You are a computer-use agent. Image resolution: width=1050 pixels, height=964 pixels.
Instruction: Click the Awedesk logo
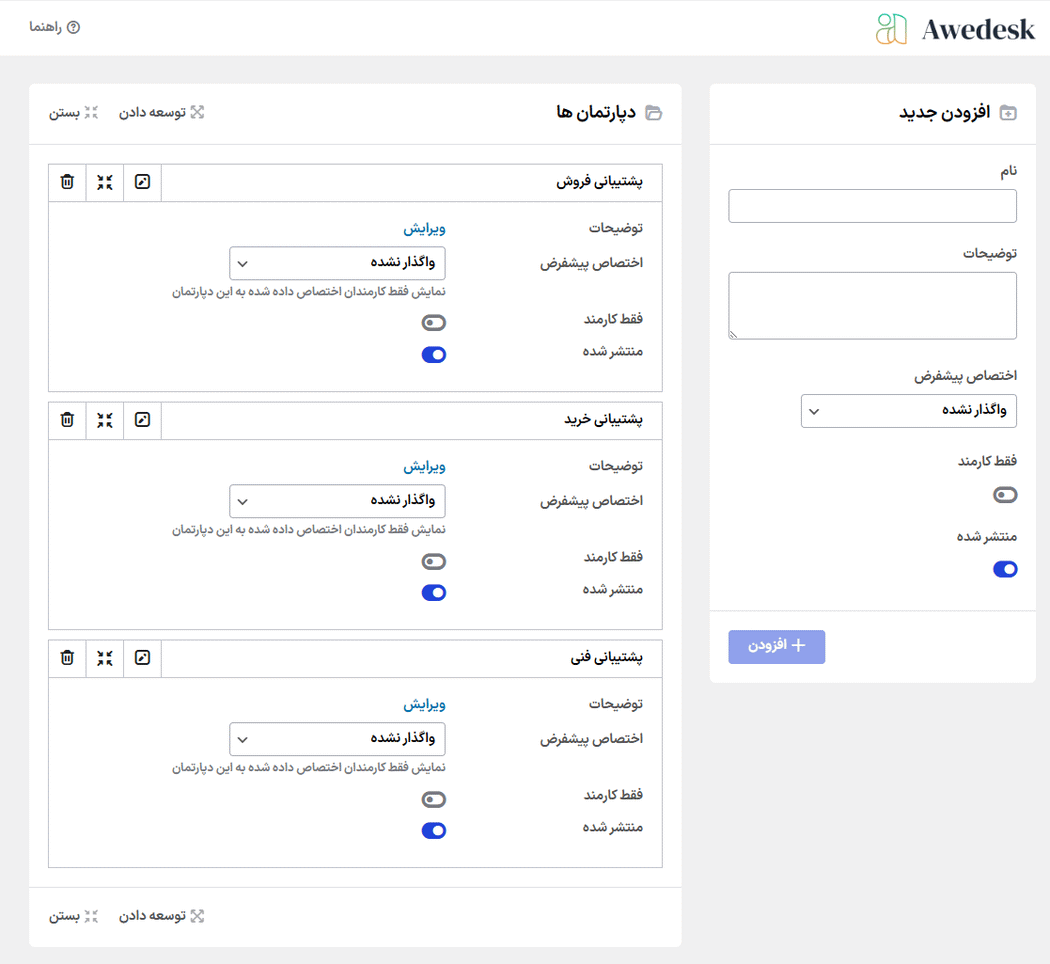pyautogui.click(x=955, y=29)
